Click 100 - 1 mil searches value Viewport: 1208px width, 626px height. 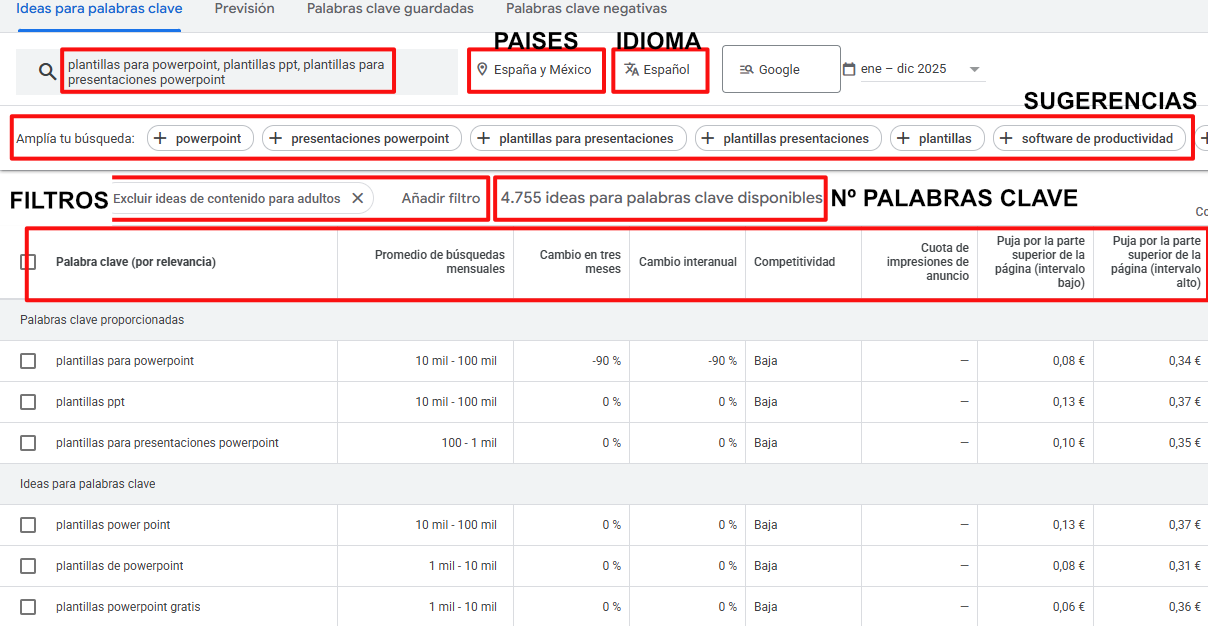click(469, 443)
